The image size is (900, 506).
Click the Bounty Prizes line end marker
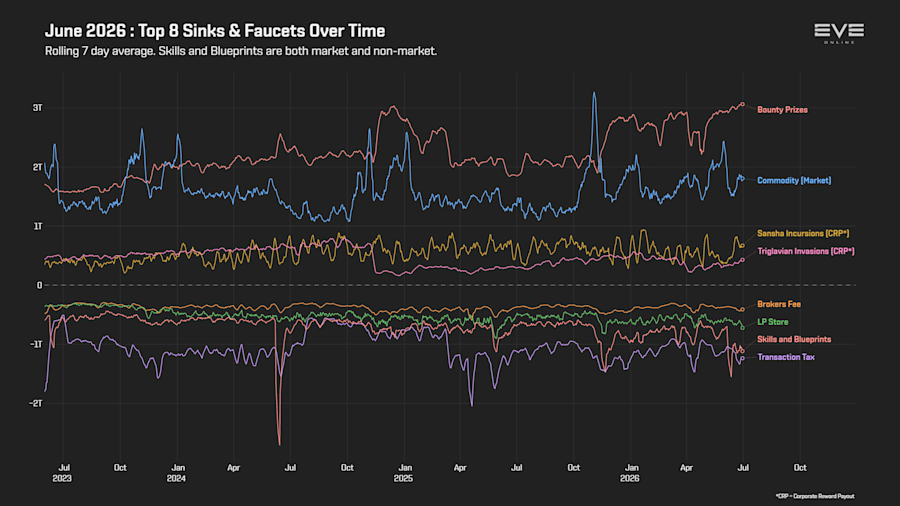(743, 104)
